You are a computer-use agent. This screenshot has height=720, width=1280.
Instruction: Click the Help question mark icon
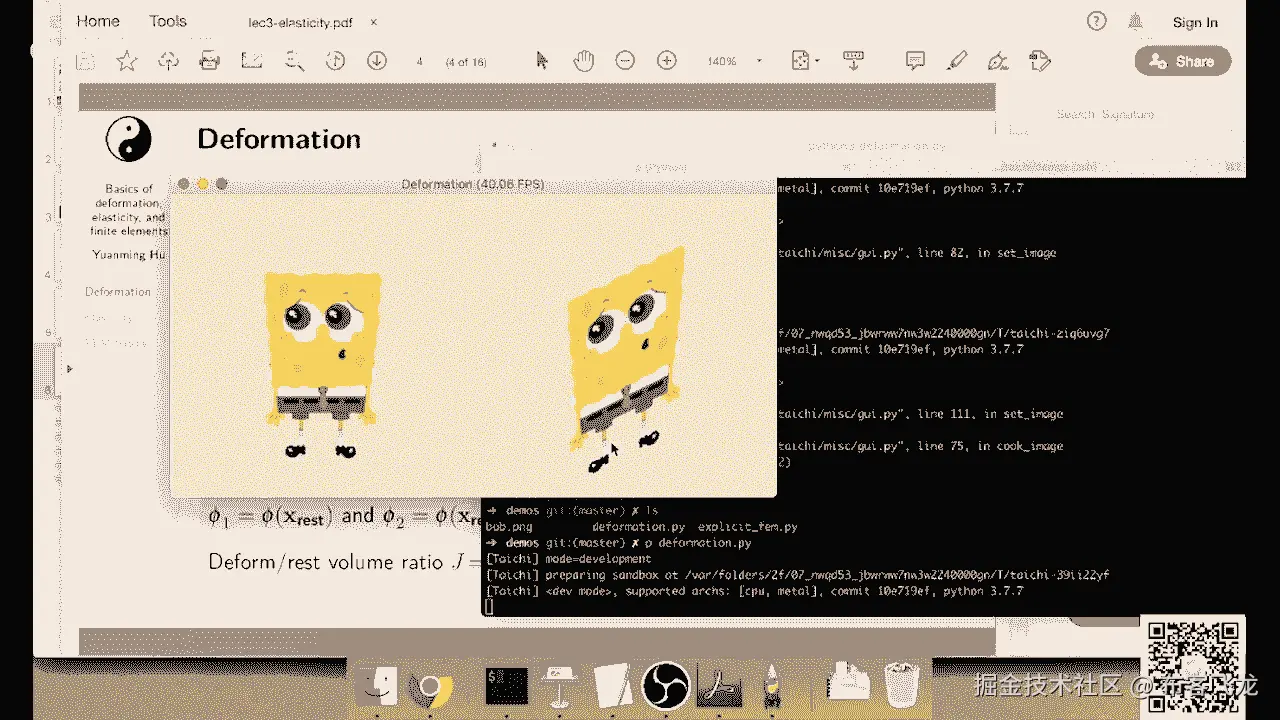coord(1097,21)
